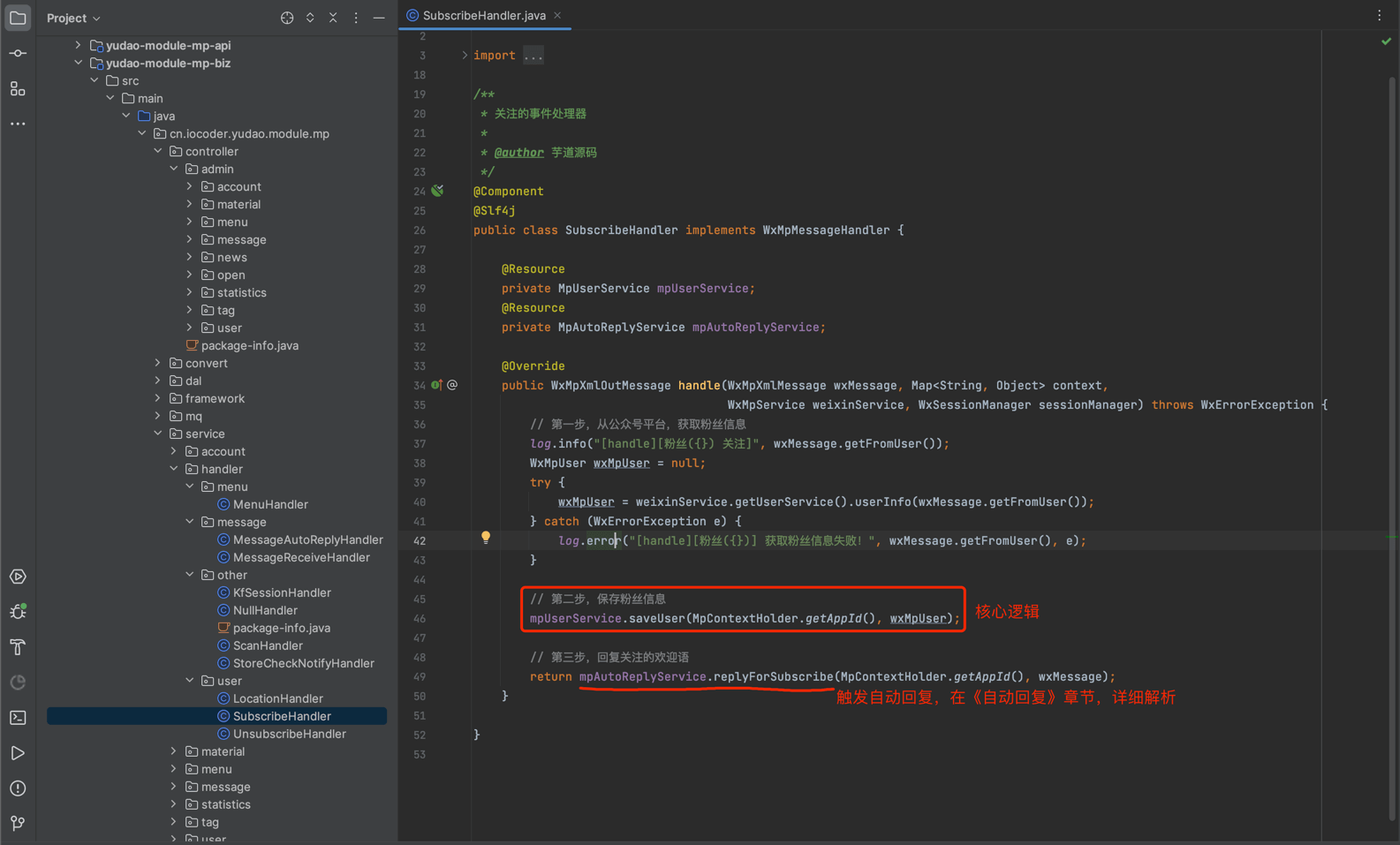This screenshot has width=1400, height=845.
Task: Expand the folded import block
Action: tap(465, 56)
